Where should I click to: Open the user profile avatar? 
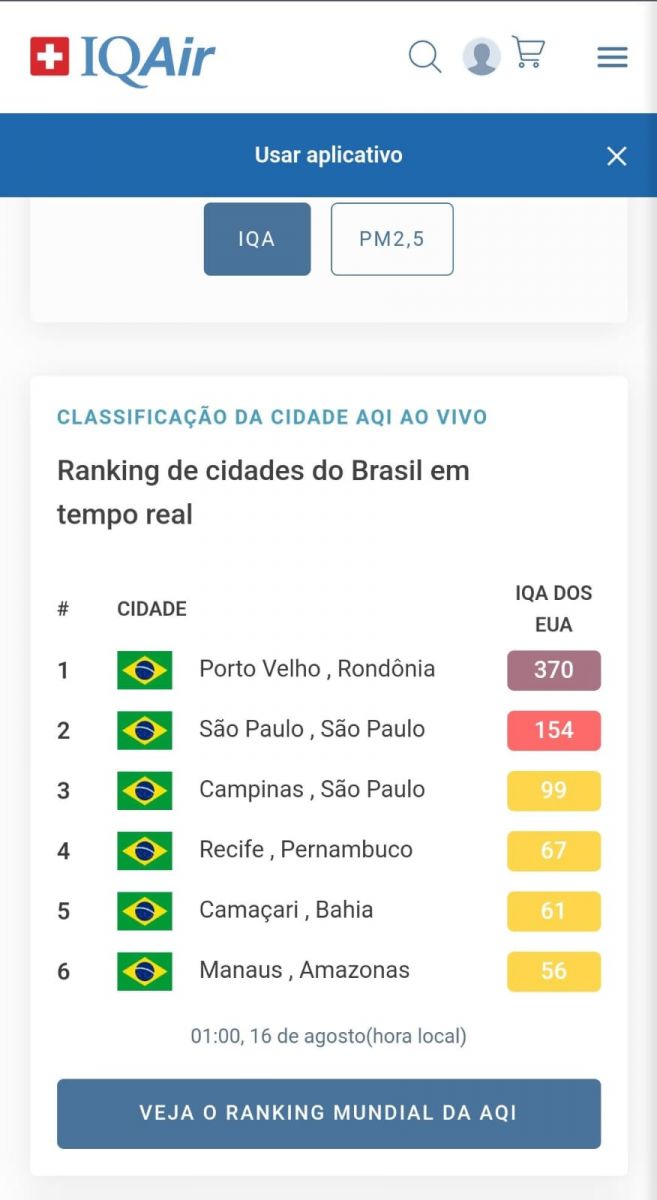pyautogui.click(x=481, y=56)
